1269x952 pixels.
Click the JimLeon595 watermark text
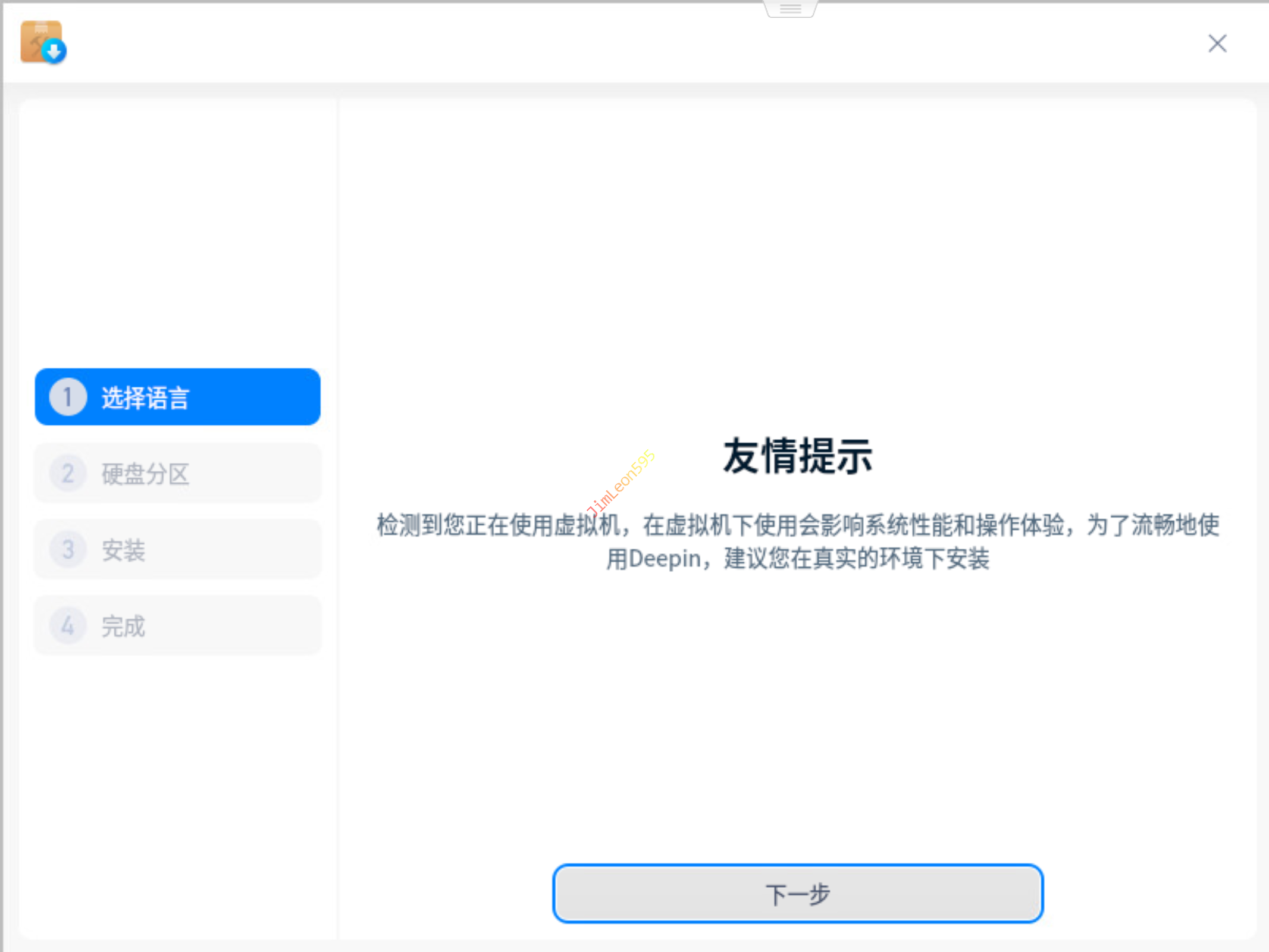[x=621, y=483]
